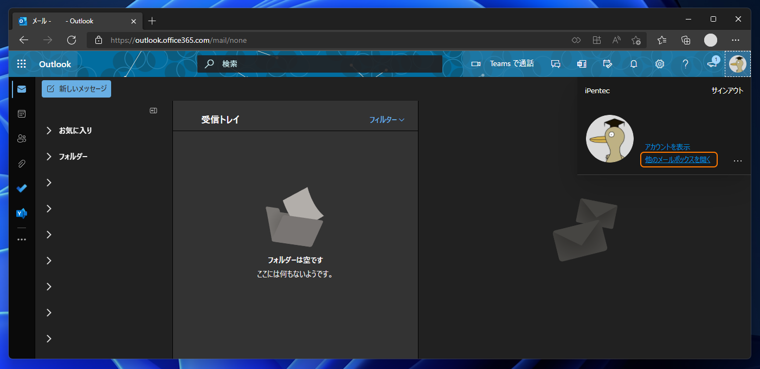Viewport: 760px width, 369px height.
Task: Click サインアウト to sign out
Action: (727, 91)
